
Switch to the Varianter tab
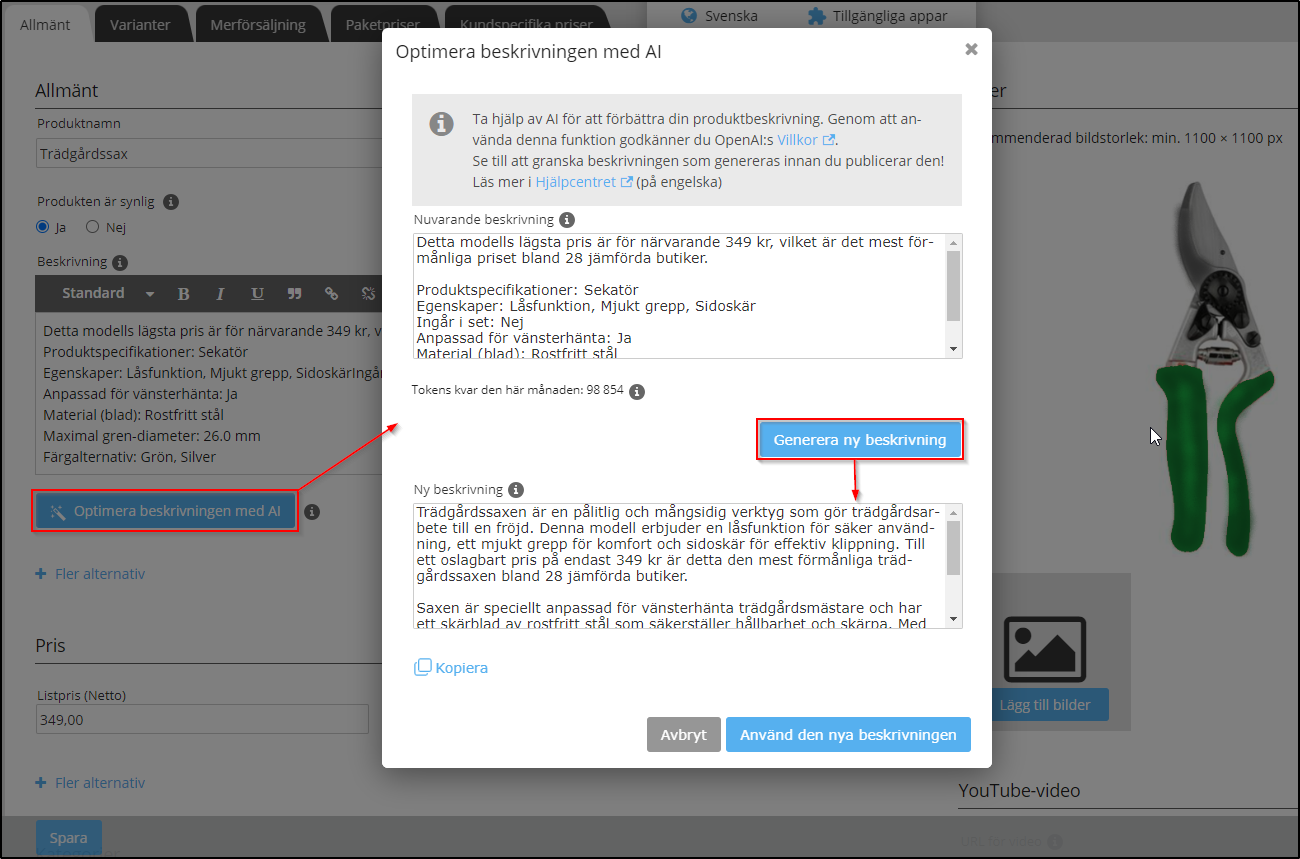click(142, 24)
